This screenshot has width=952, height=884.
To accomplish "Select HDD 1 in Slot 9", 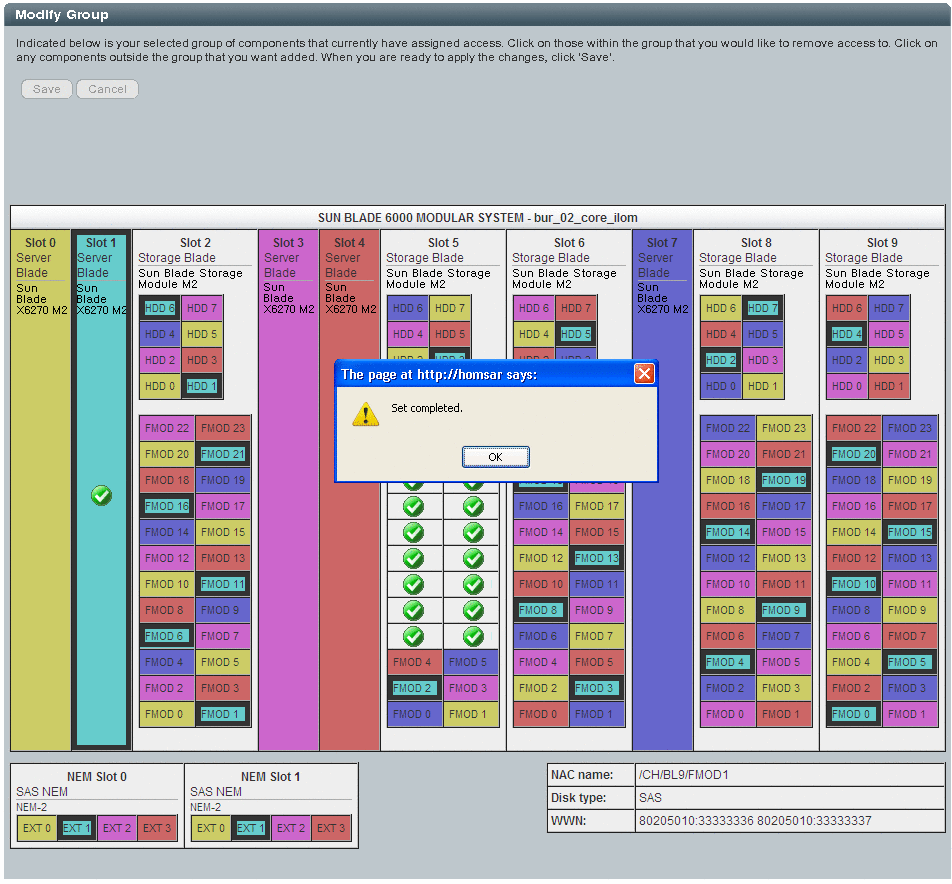I will pos(889,386).
